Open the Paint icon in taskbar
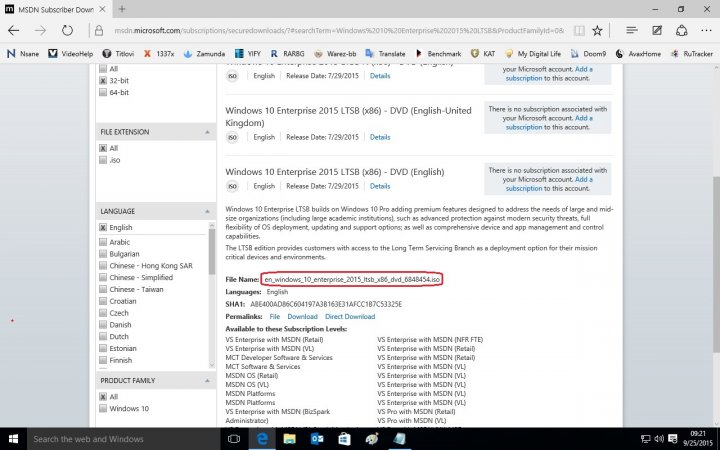 point(372,439)
